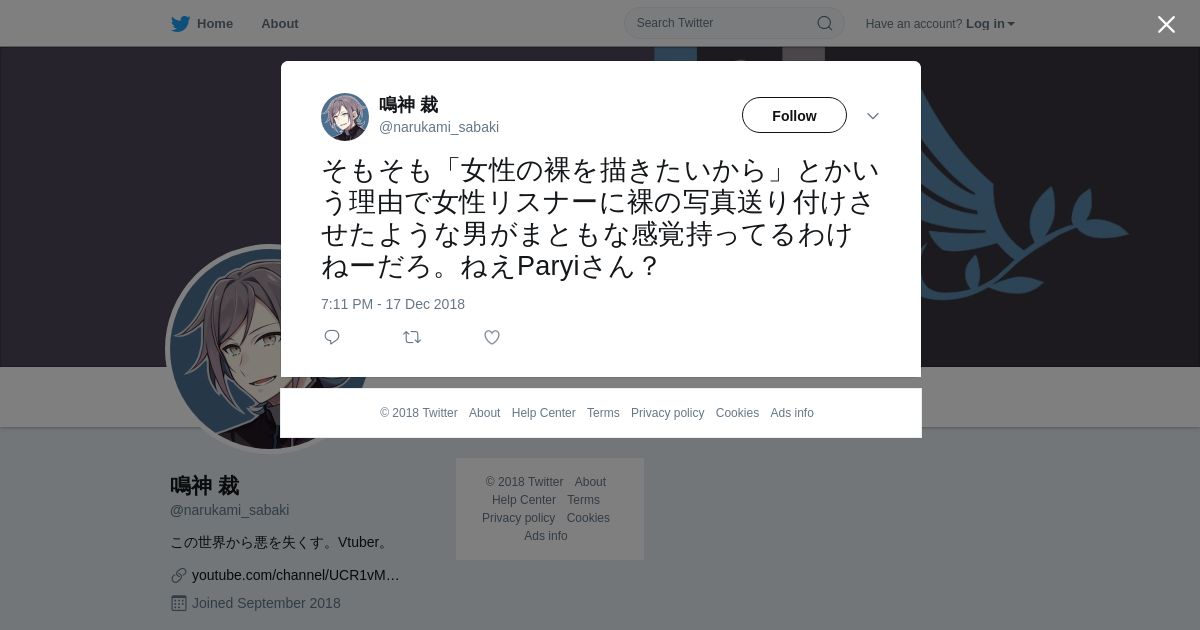The image size is (1200, 630).
Task: Open Privacy policy link in modal footer
Action: click(x=667, y=413)
